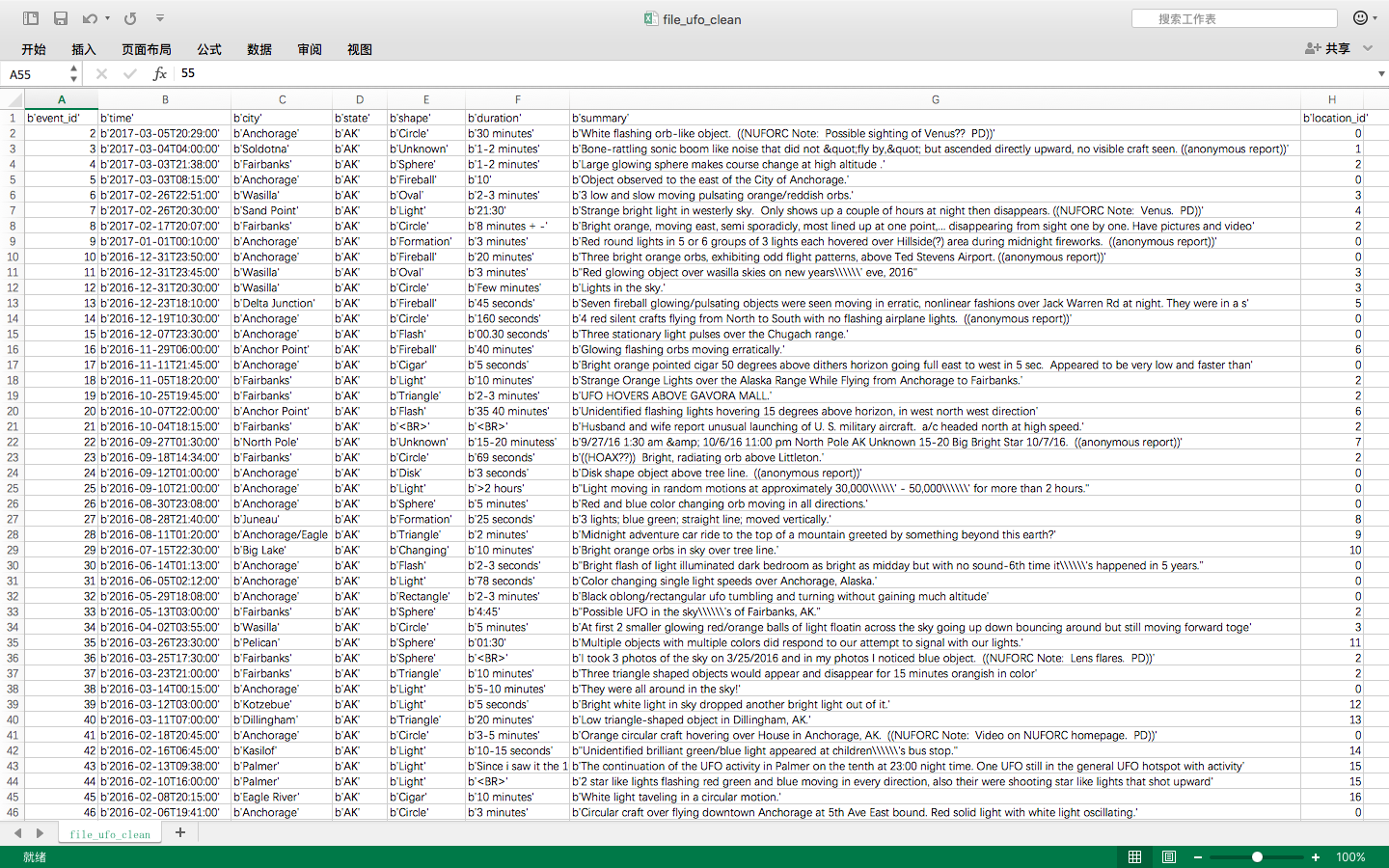Select row 28 header
The height and width of the screenshot is (868, 1389).
[13, 534]
